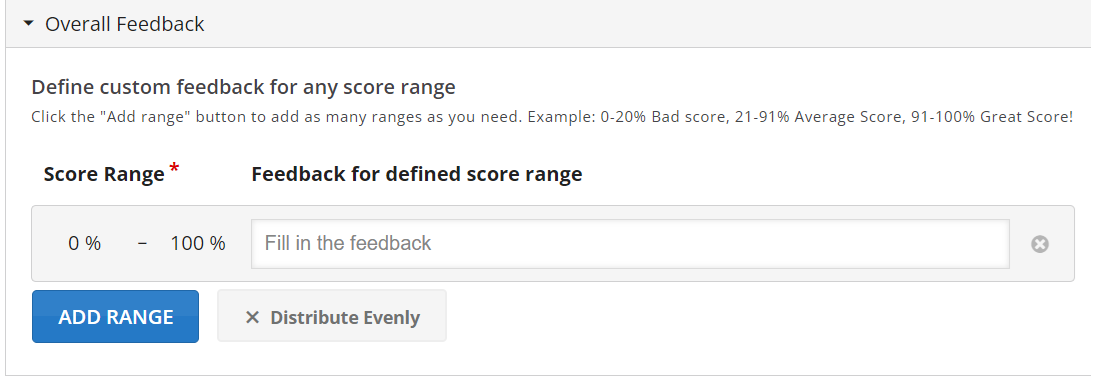
Task: Add a new score range
Action: [x=116, y=317]
